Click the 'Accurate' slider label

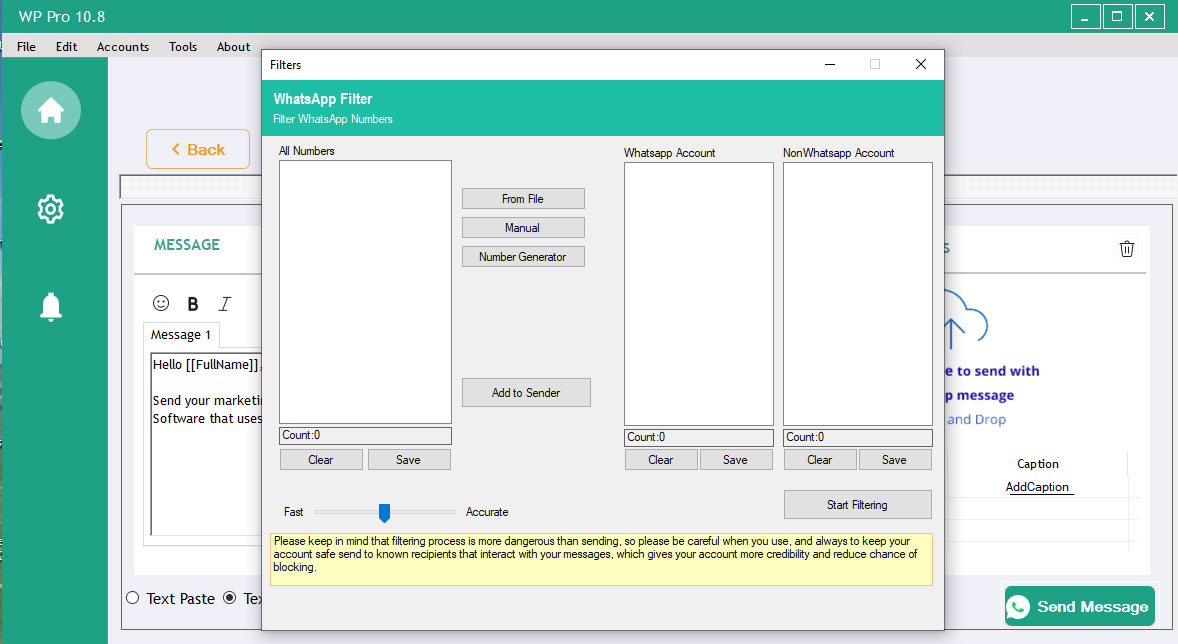[x=487, y=512]
